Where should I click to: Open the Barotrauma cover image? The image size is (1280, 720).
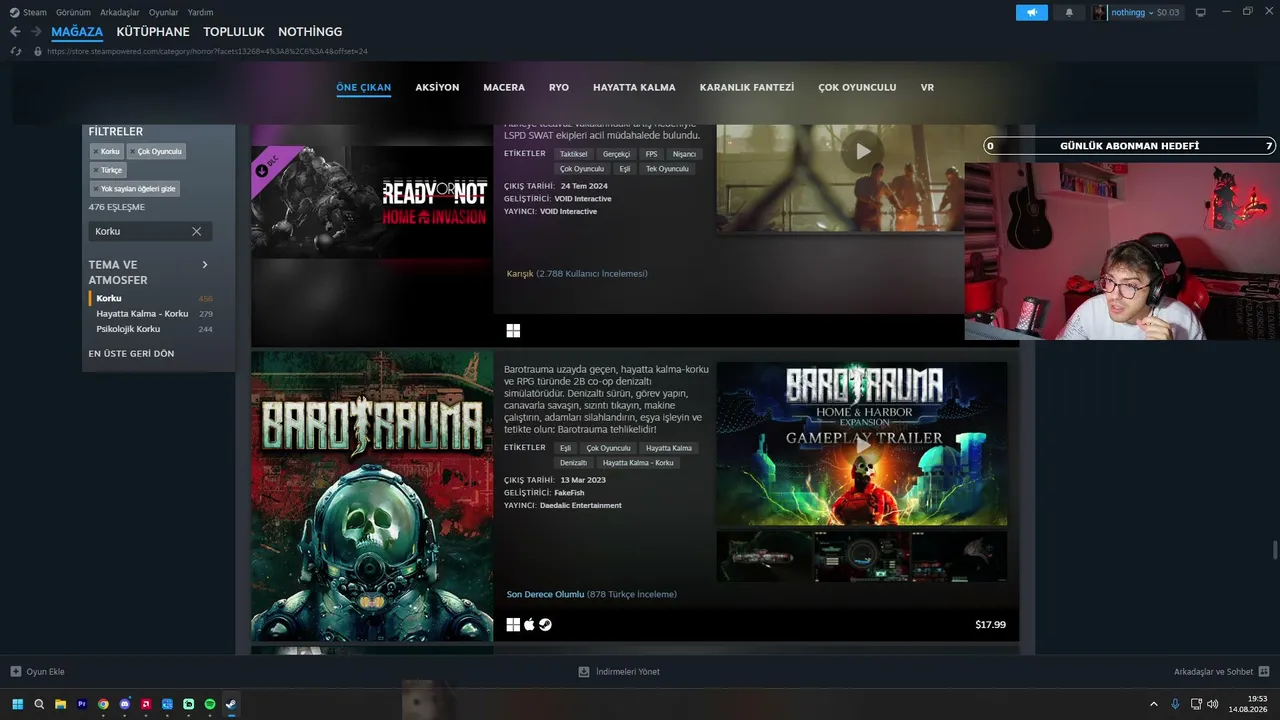[x=372, y=496]
